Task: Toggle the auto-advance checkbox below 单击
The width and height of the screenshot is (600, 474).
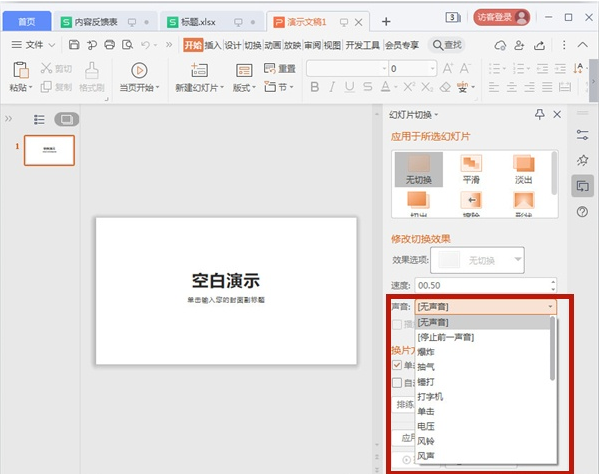Action: (398, 382)
